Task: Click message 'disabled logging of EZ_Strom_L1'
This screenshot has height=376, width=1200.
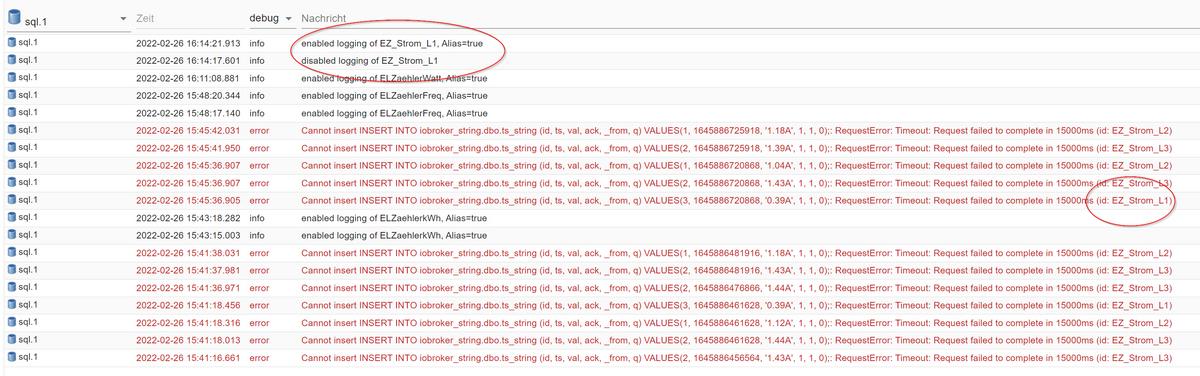Action: tap(370, 61)
